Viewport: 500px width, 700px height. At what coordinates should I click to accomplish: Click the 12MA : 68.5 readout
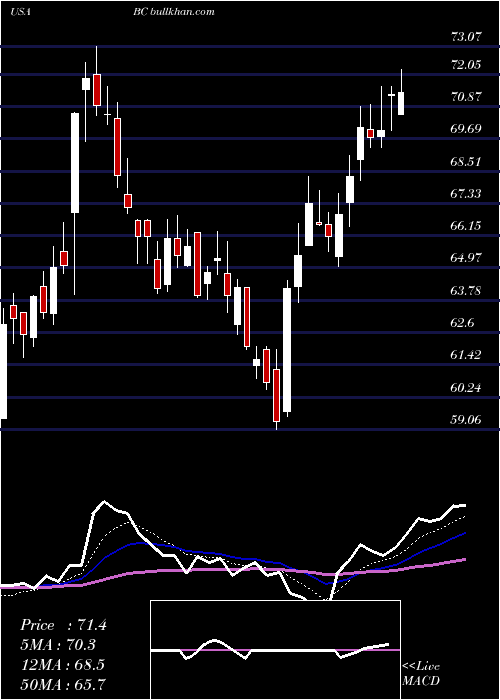62,664
